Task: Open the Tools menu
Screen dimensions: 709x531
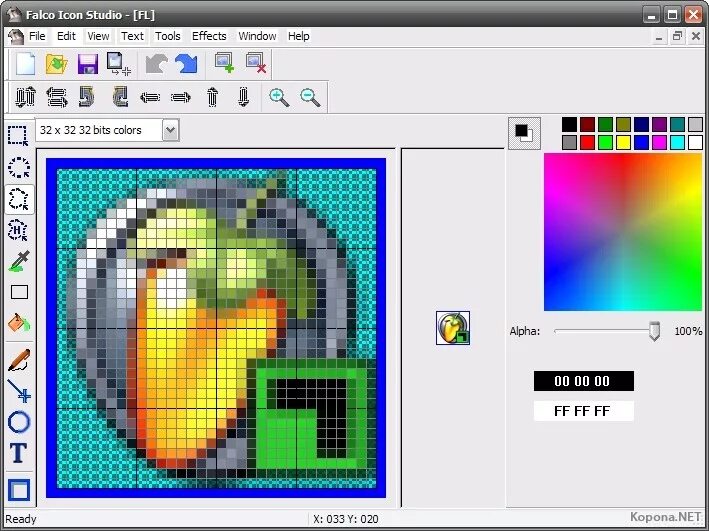Action: [x=168, y=36]
